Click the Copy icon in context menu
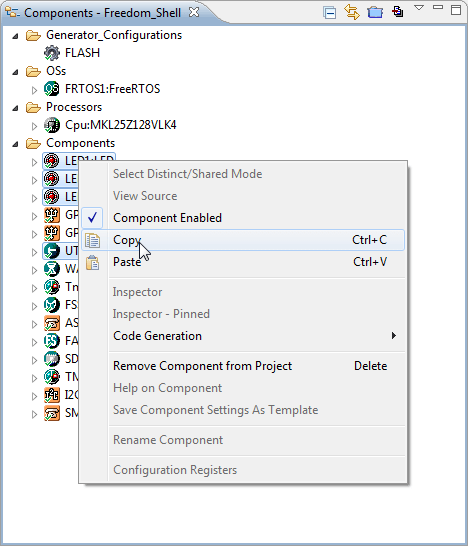This screenshot has height=546, width=468. pyautogui.click(x=93, y=240)
